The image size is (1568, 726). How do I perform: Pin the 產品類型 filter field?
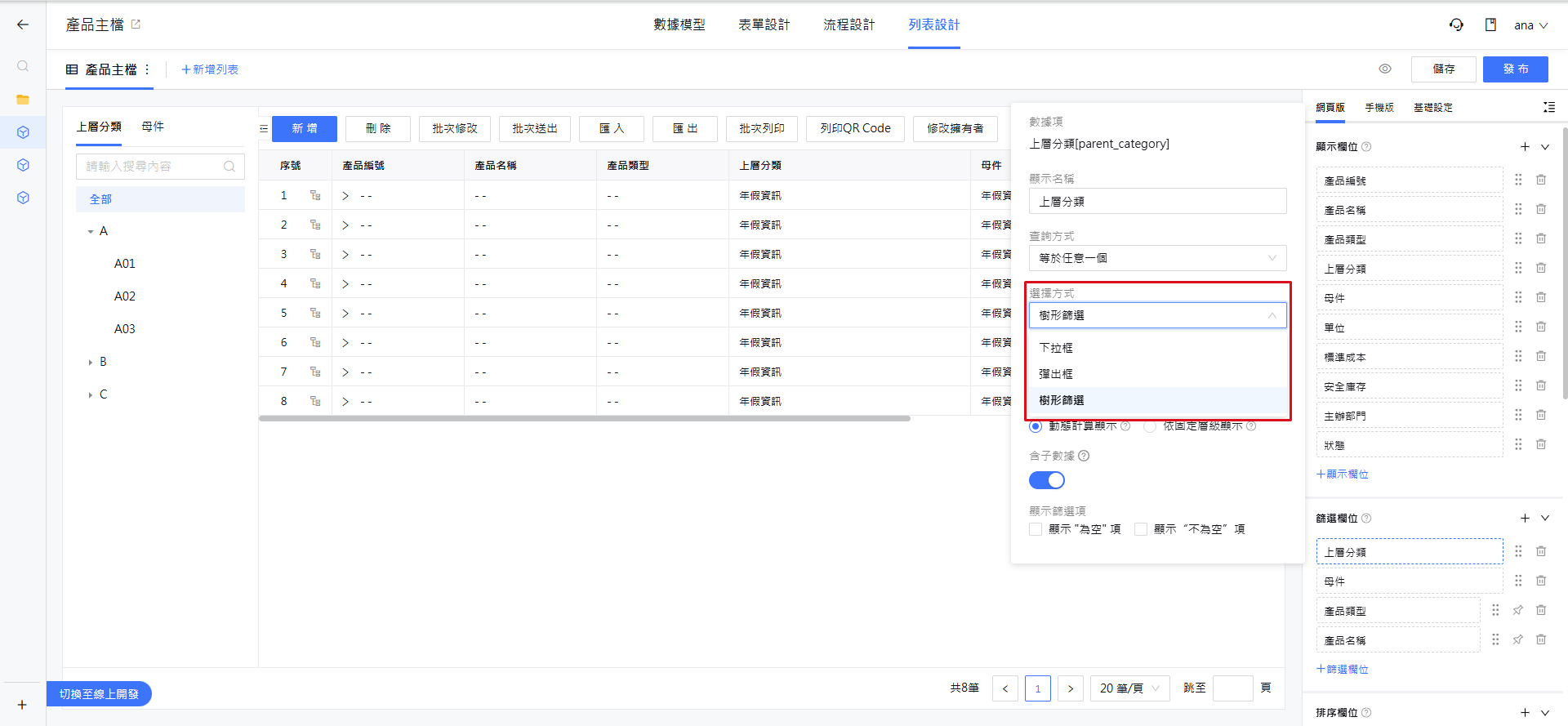pos(1518,610)
